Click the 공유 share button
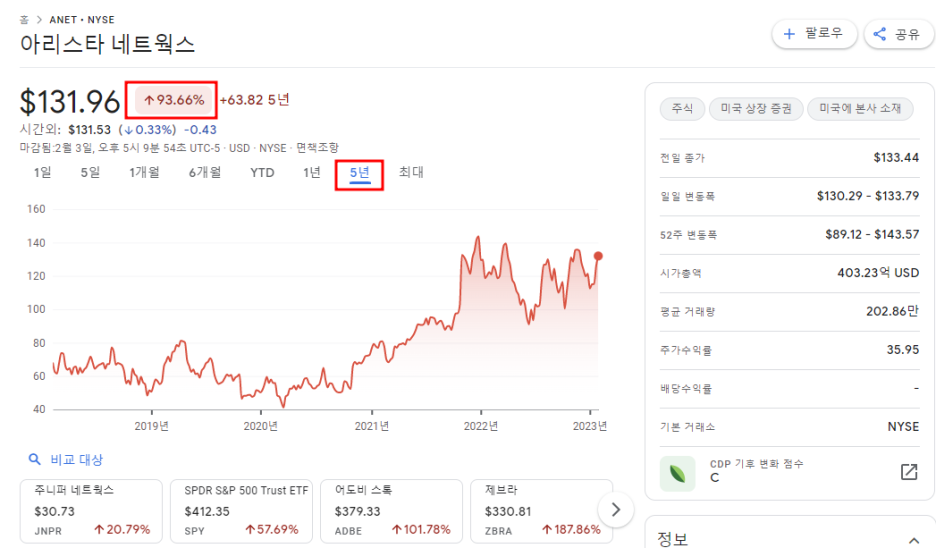Screen dimensions: 936x548 coord(897,34)
